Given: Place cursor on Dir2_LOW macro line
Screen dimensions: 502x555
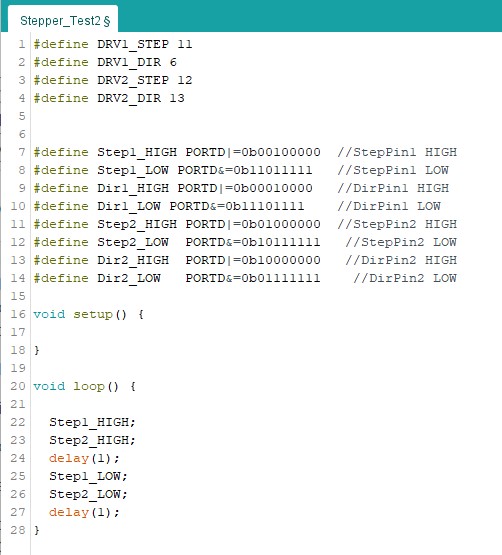Looking at the screenshot, I should pos(177,278).
